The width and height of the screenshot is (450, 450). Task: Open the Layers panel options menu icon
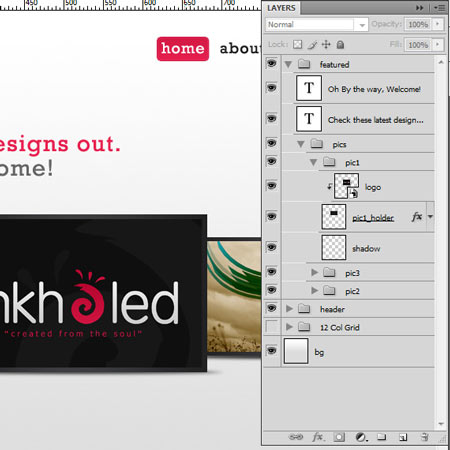coord(440,8)
